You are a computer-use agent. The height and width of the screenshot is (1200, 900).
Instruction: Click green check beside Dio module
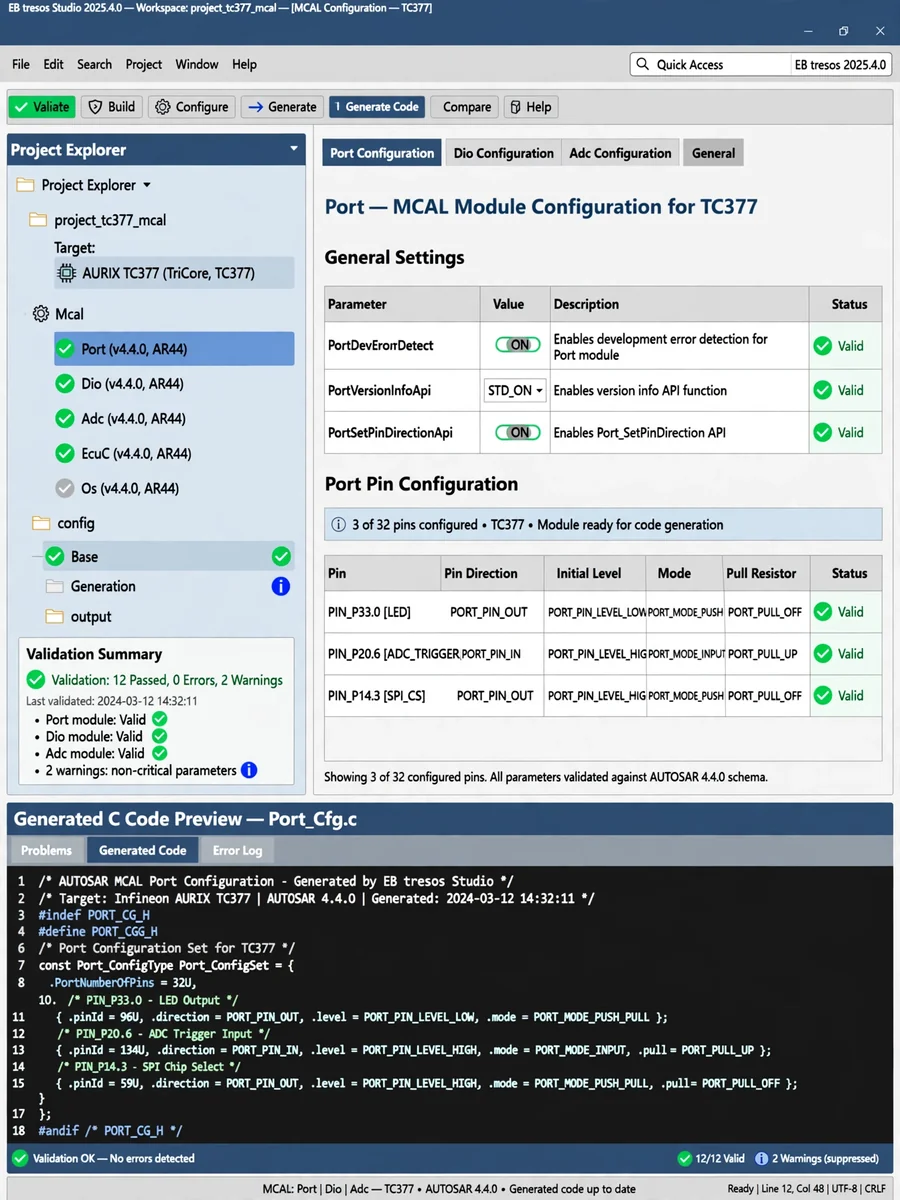(65, 384)
